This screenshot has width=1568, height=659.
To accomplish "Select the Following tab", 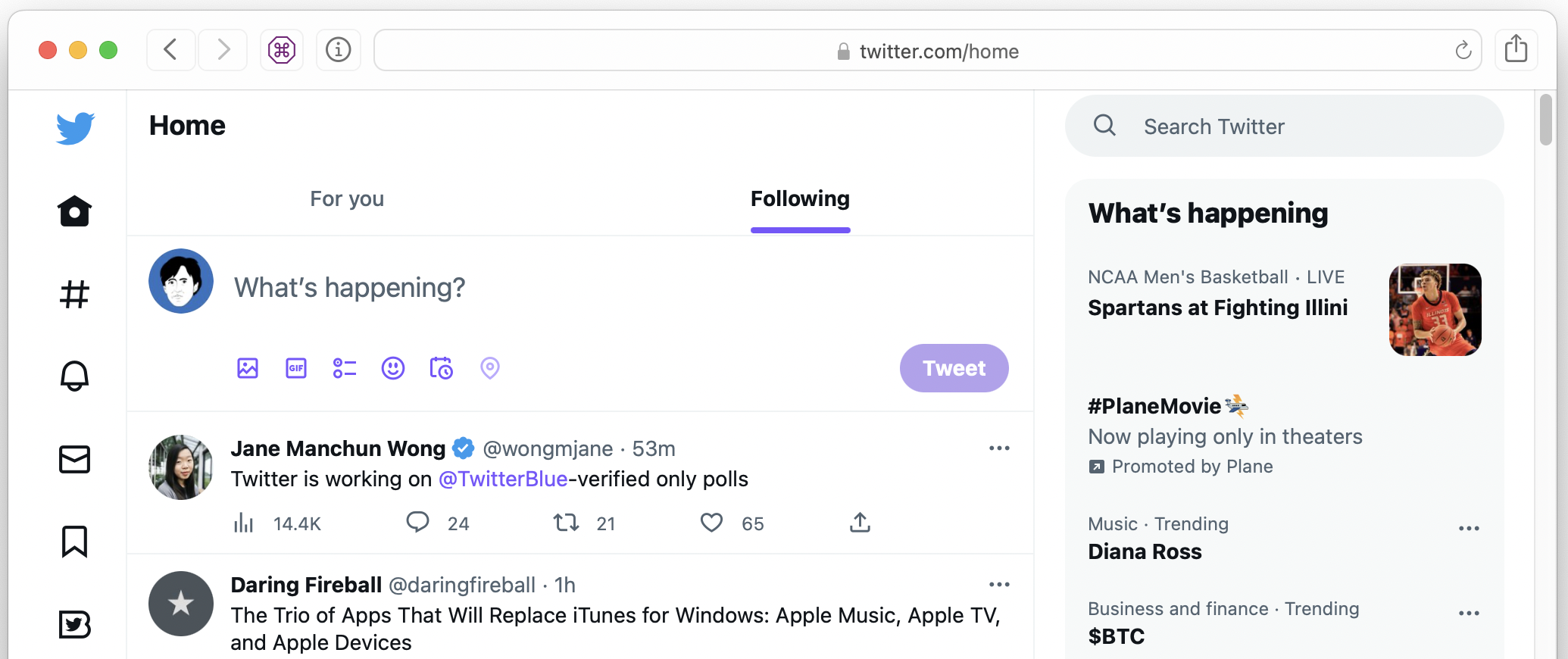I will [x=800, y=199].
